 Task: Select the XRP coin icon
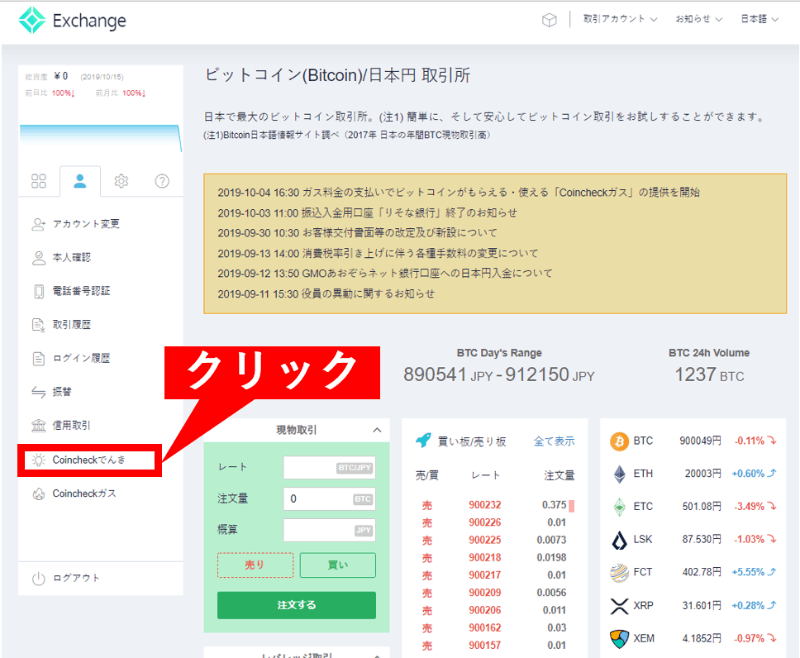tap(619, 606)
